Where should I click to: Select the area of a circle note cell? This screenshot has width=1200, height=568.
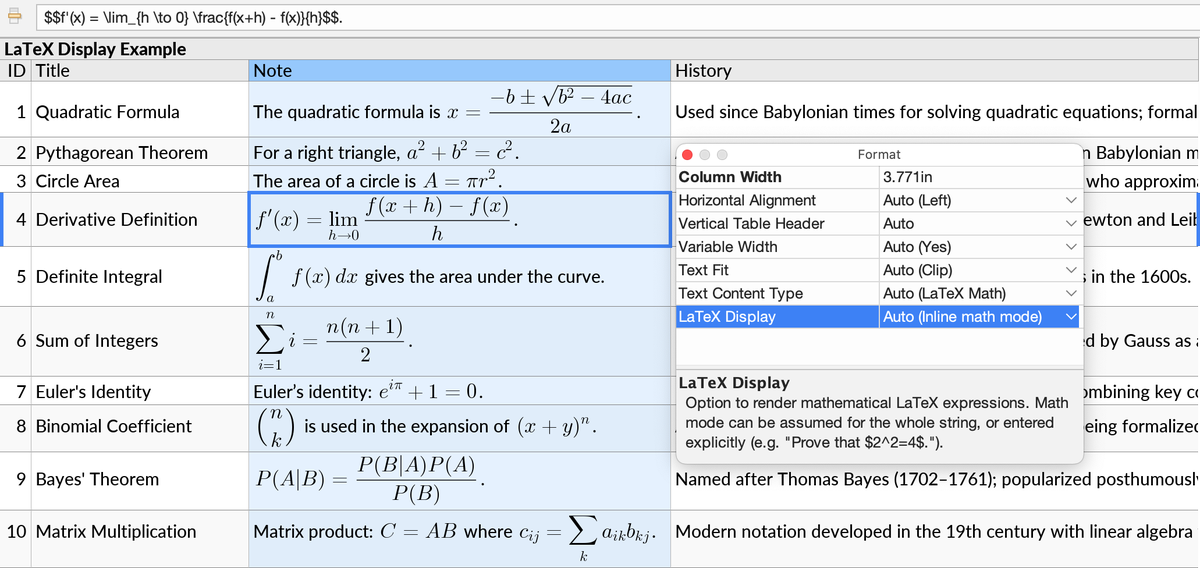point(460,181)
